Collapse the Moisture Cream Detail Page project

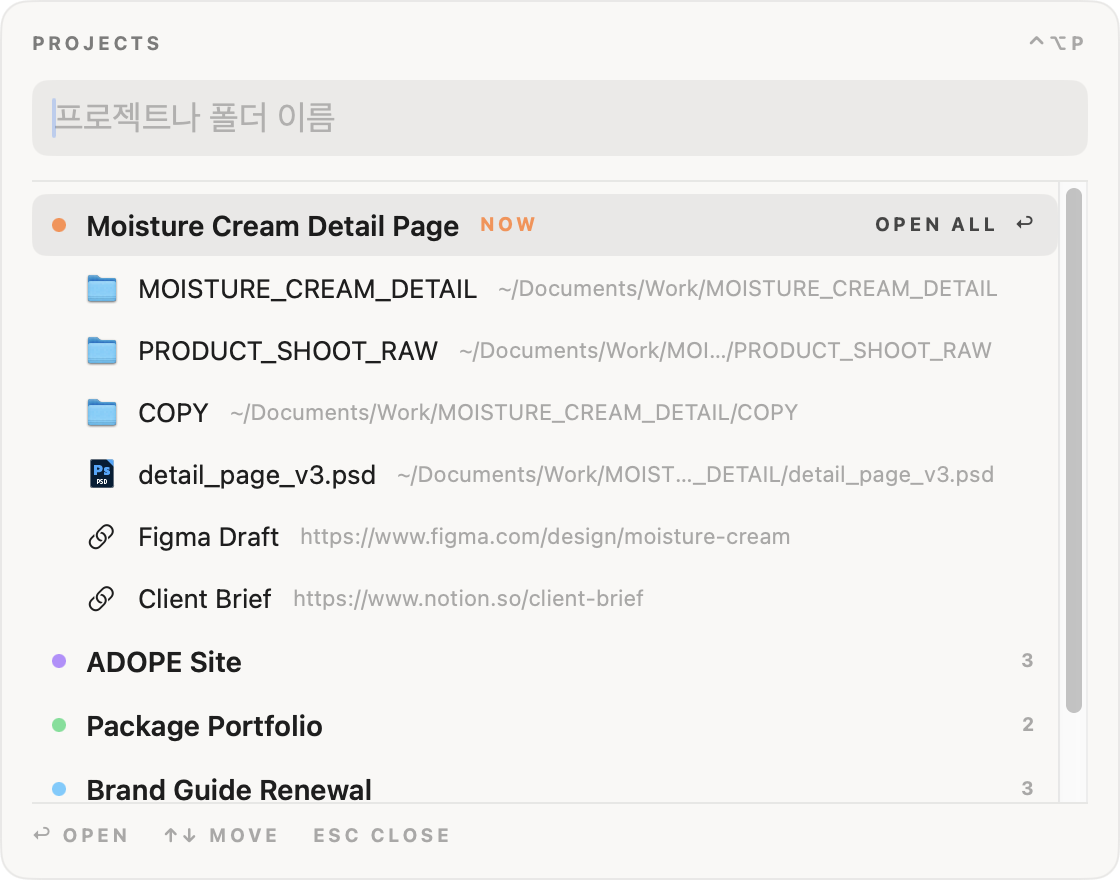(544, 225)
